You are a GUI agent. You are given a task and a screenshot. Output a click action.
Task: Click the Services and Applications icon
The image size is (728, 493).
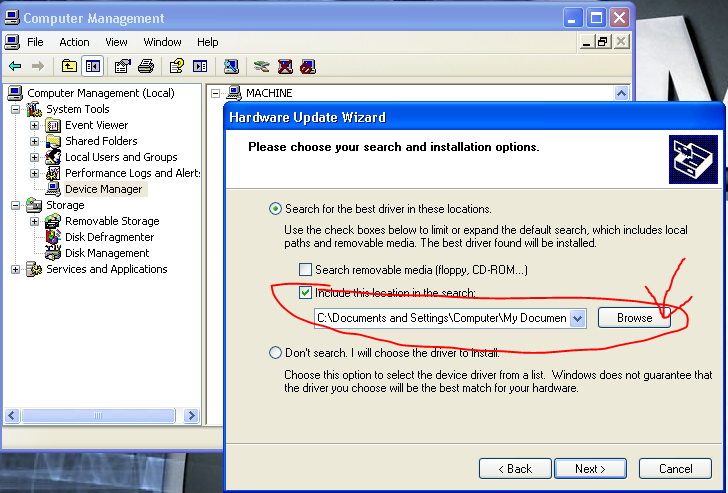click(x=34, y=269)
